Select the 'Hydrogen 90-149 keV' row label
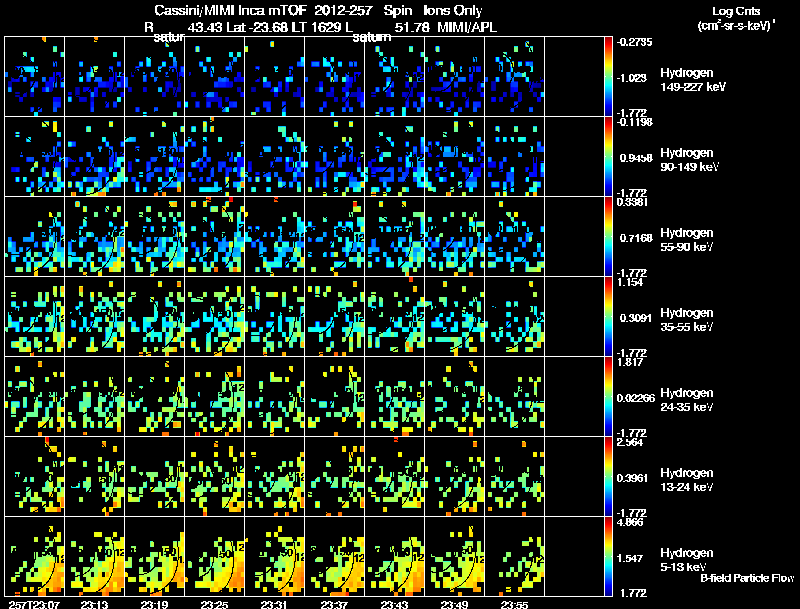Image resolution: width=800 pixels, height=609 pixels. pos(690,160)
